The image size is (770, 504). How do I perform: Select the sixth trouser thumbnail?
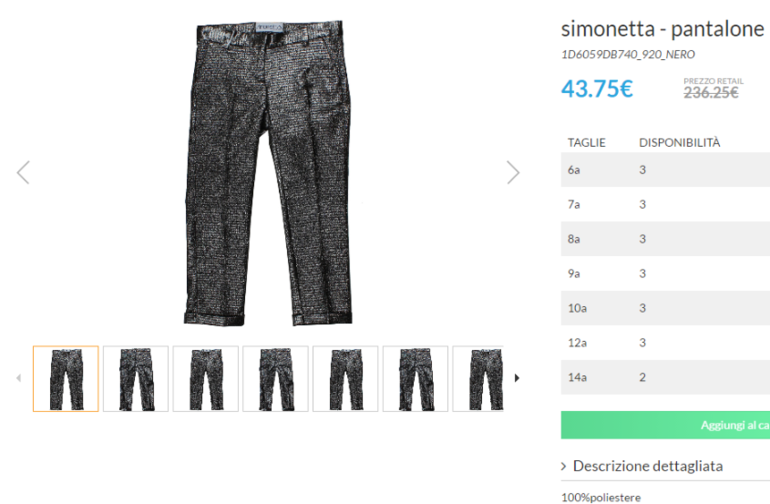click(x=416, y=379)
